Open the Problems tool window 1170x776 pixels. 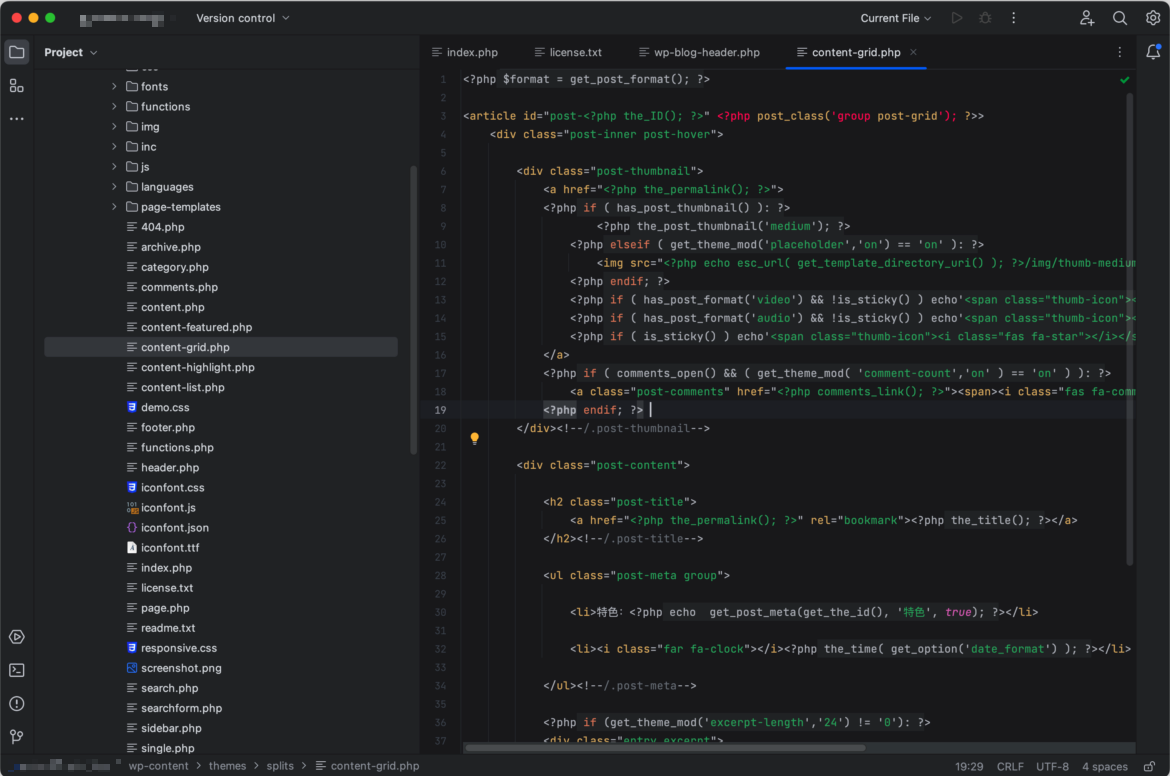coord(16,703)
